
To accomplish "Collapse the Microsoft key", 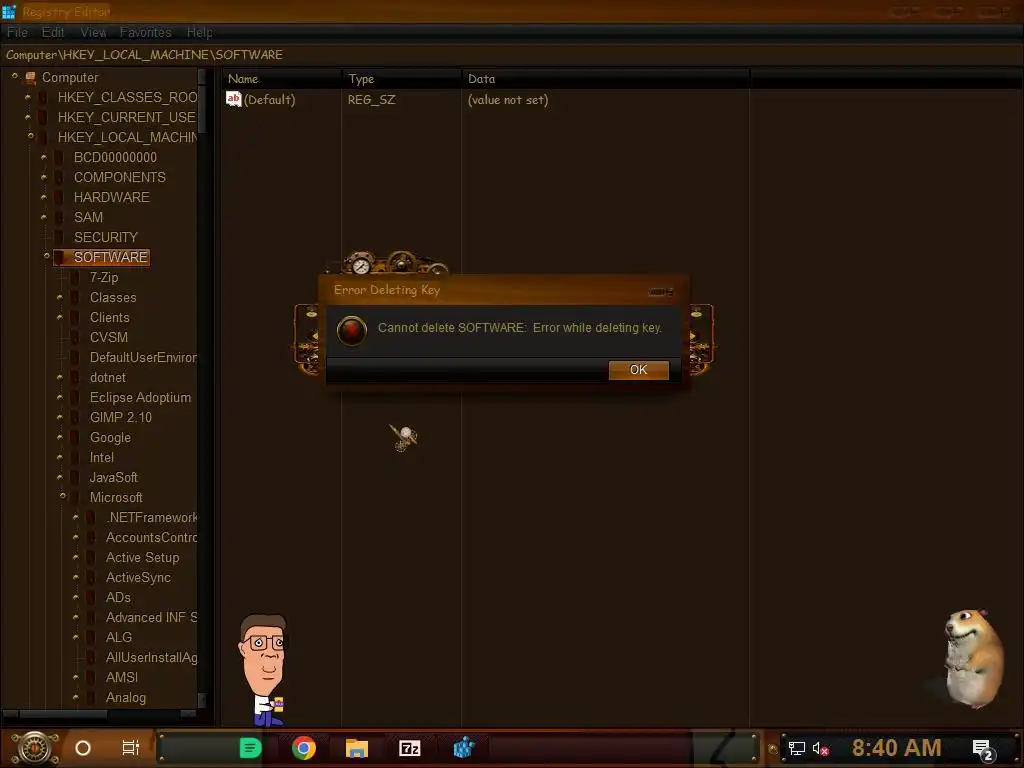I will [63, 496].
